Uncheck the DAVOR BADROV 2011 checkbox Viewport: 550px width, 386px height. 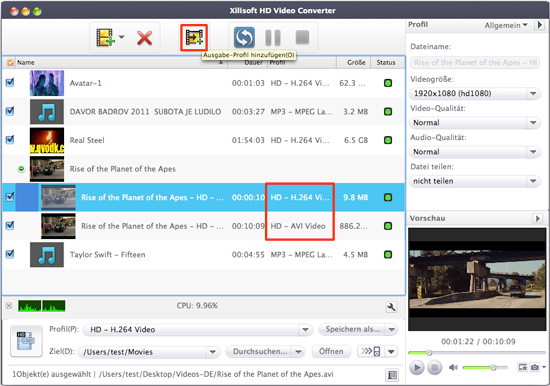(10, 111)
